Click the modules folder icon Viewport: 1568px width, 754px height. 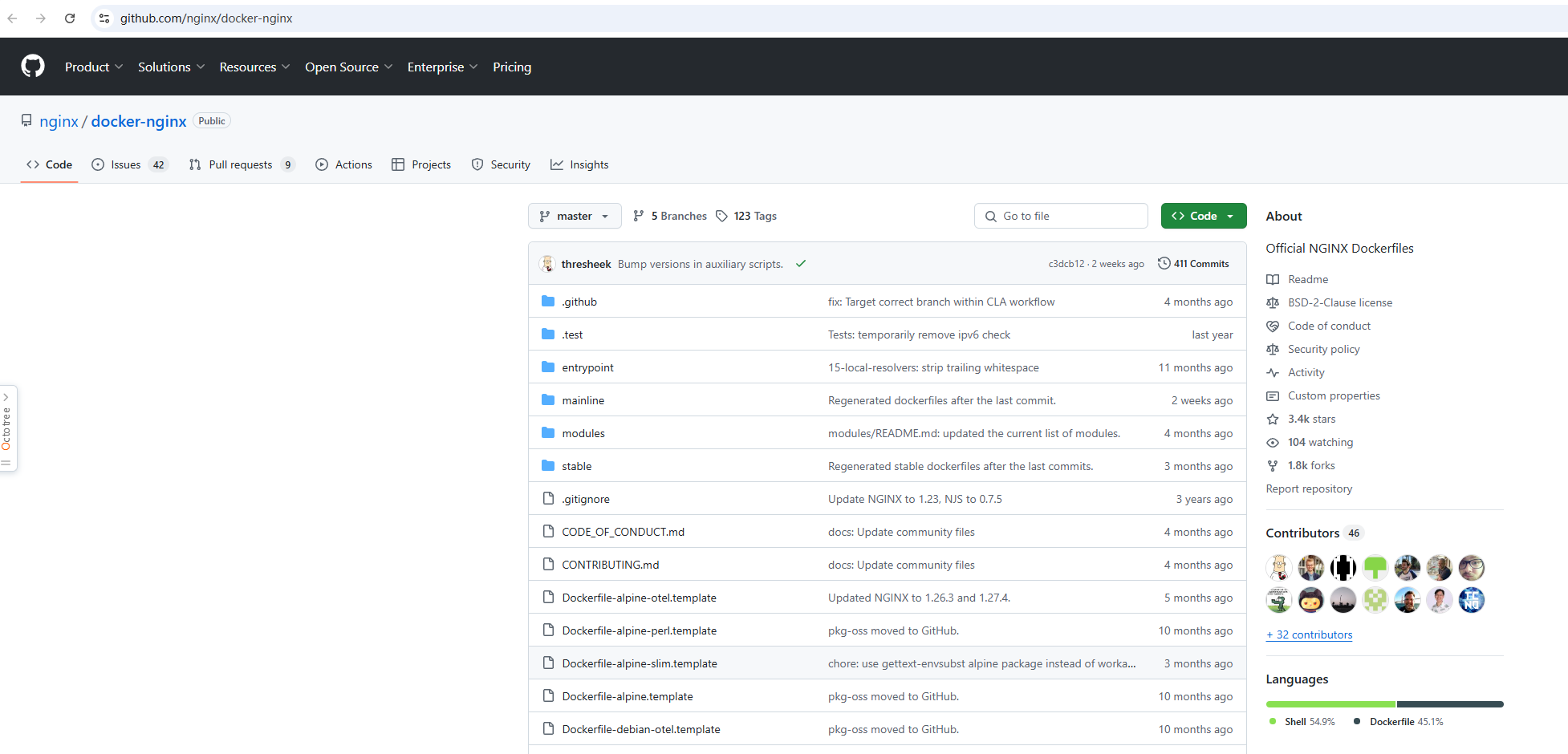tap(548, 433)
